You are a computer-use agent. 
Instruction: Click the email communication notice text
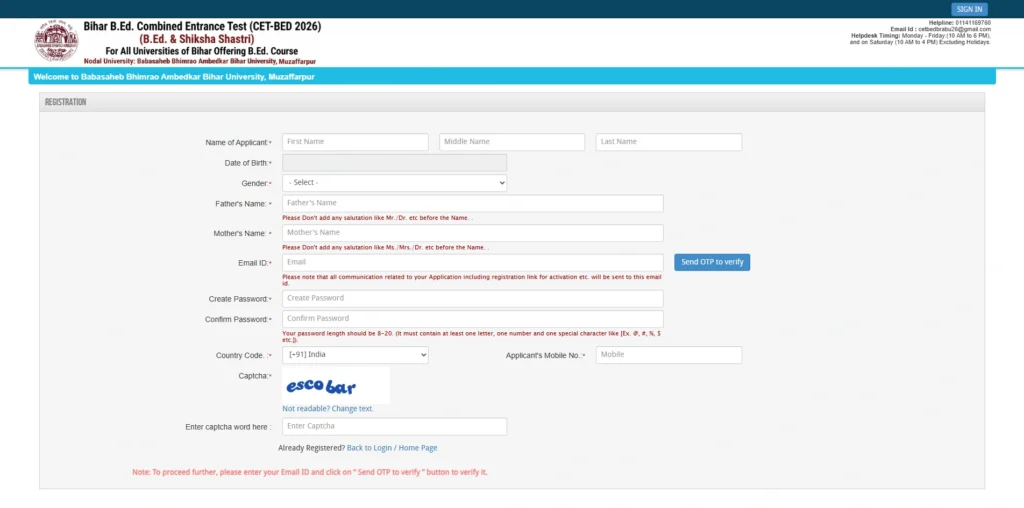click(x=472, y=280)
